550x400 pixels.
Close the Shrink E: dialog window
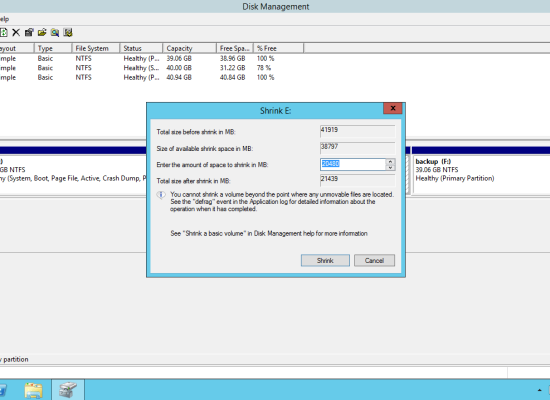click(x=393, y=108)
